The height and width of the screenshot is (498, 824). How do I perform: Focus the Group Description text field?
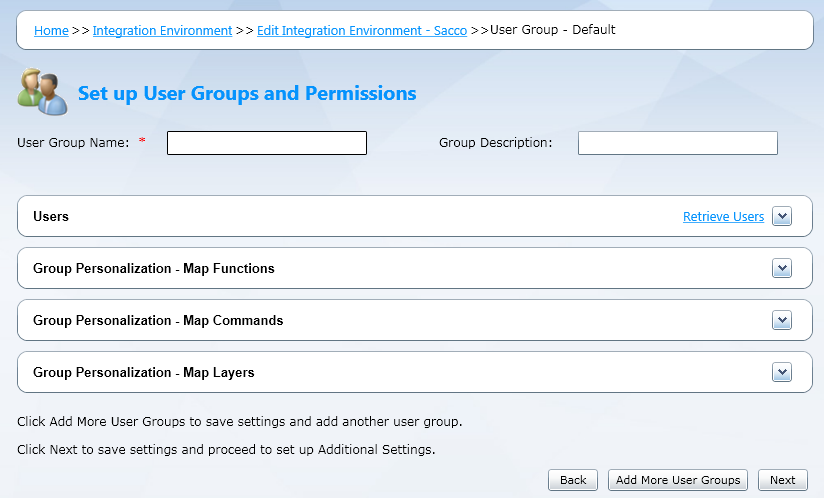tap(677, 143)
